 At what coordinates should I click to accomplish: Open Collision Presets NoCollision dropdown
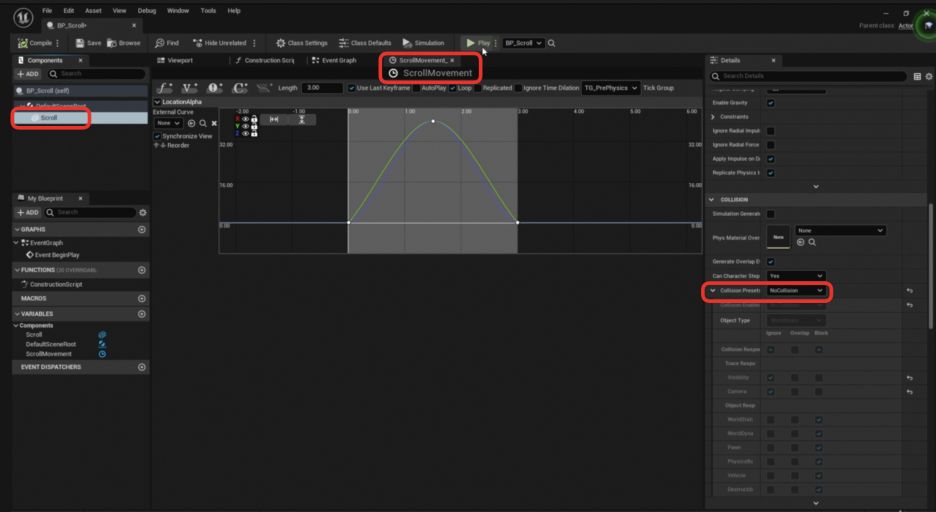796,291
